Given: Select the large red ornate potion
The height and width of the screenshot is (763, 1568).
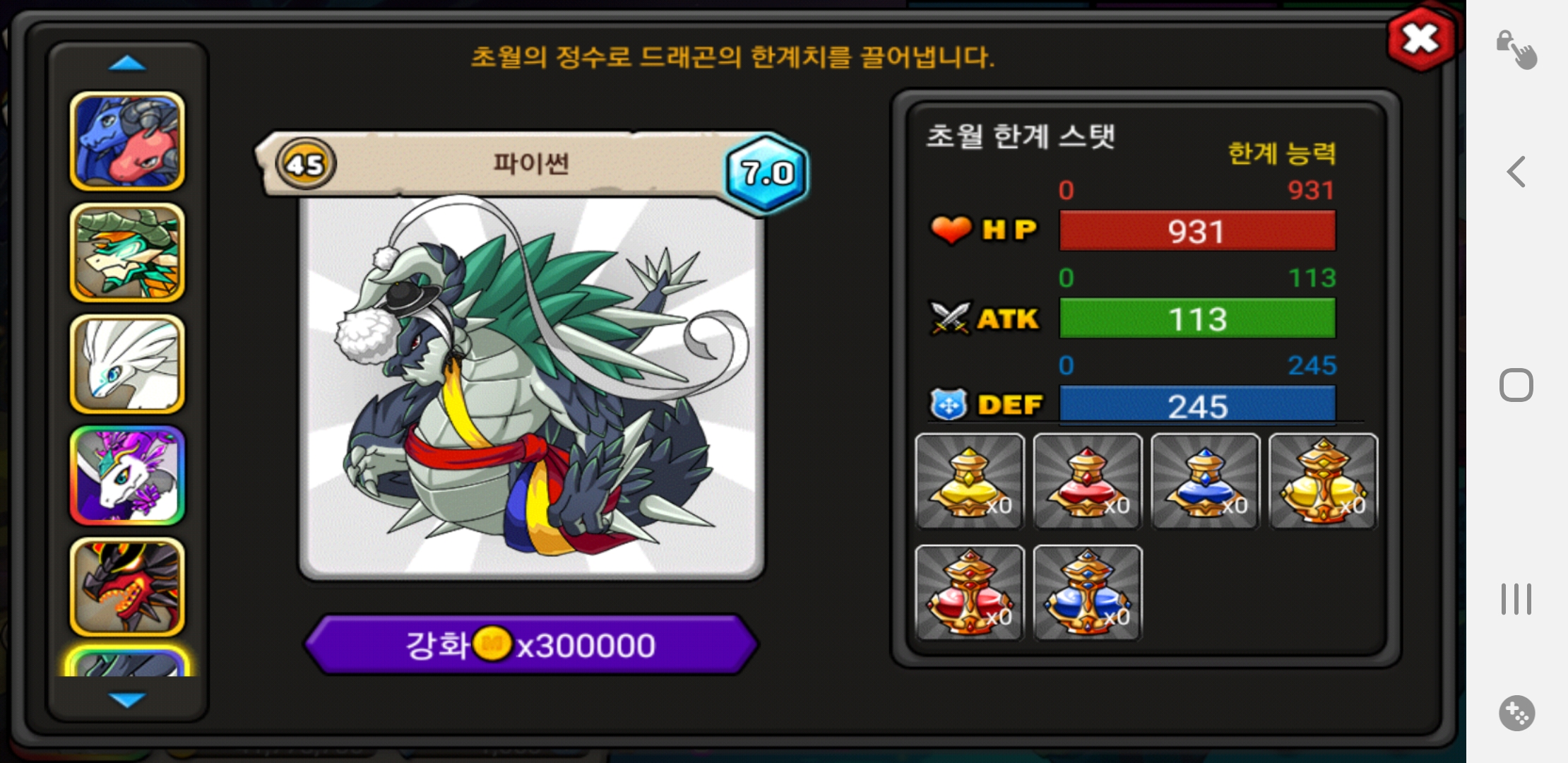Looking at the screenshot, I should 969,592.
